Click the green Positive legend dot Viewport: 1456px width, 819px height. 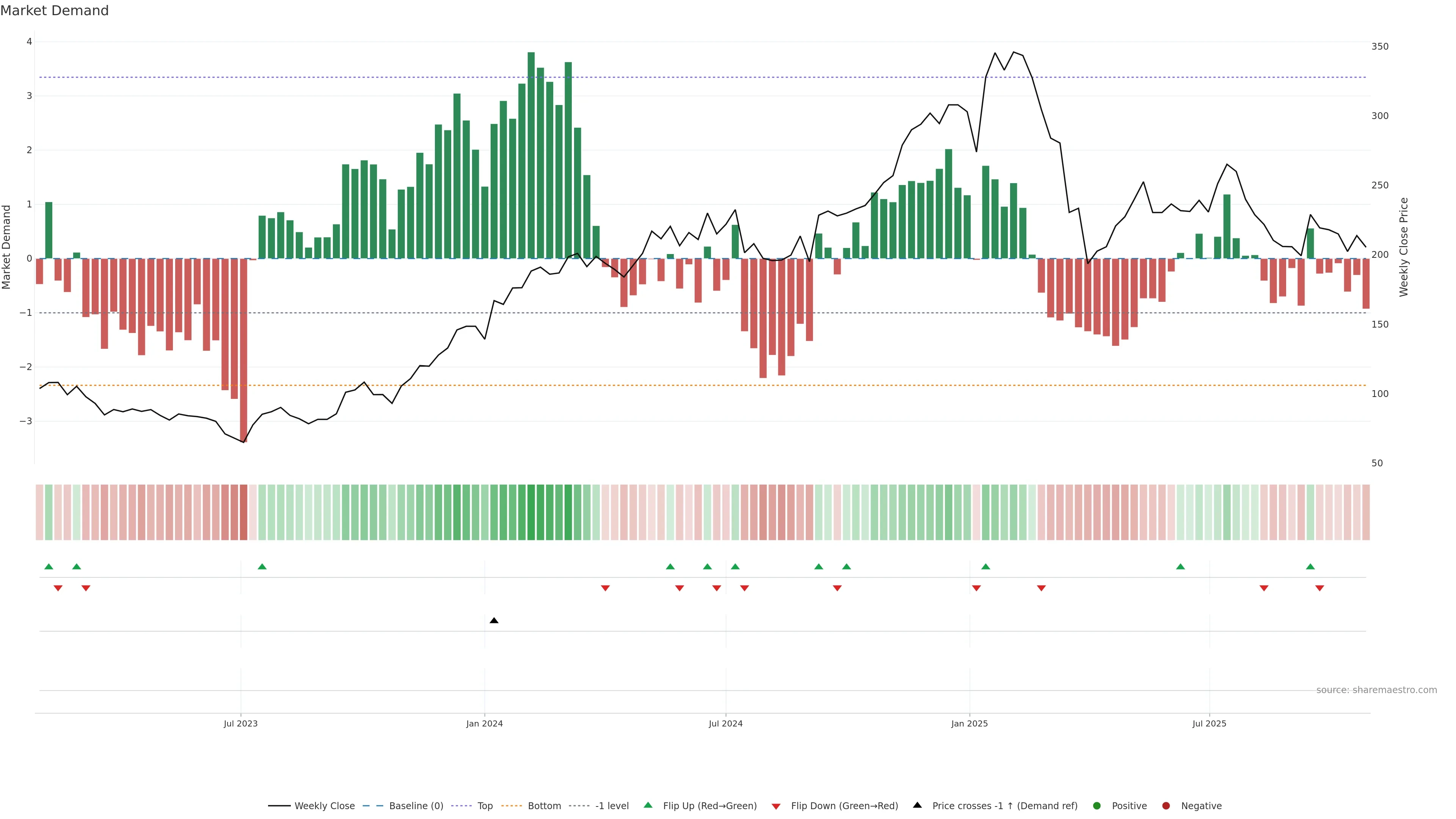pos(1097,805)
